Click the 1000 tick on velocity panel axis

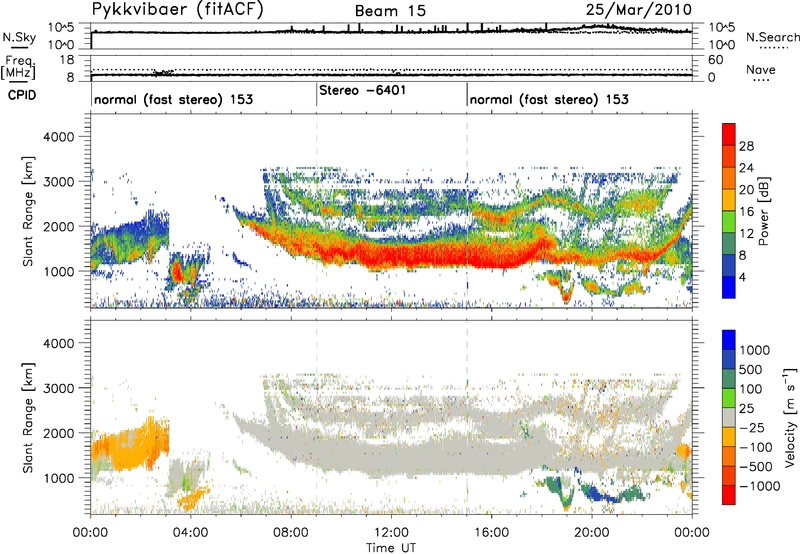[x=58, y=478]
